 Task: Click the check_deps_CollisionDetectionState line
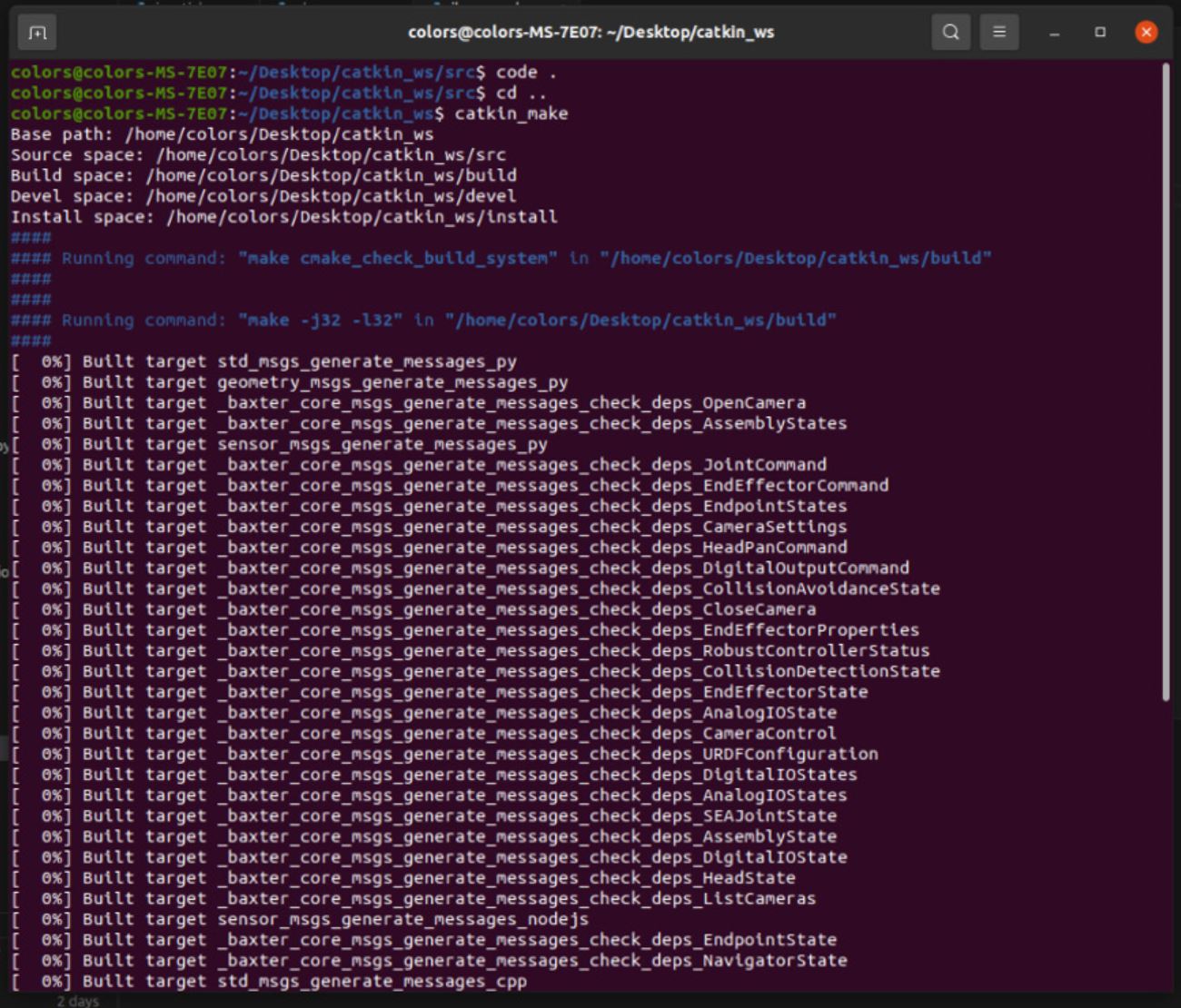476,671
